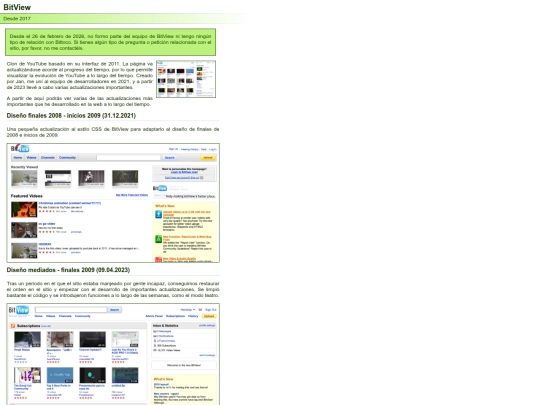Click the paragraph 'Una pequeña actualización al estilo CSS'
This screenshot has width=540, height=405.
coord(113,132)
